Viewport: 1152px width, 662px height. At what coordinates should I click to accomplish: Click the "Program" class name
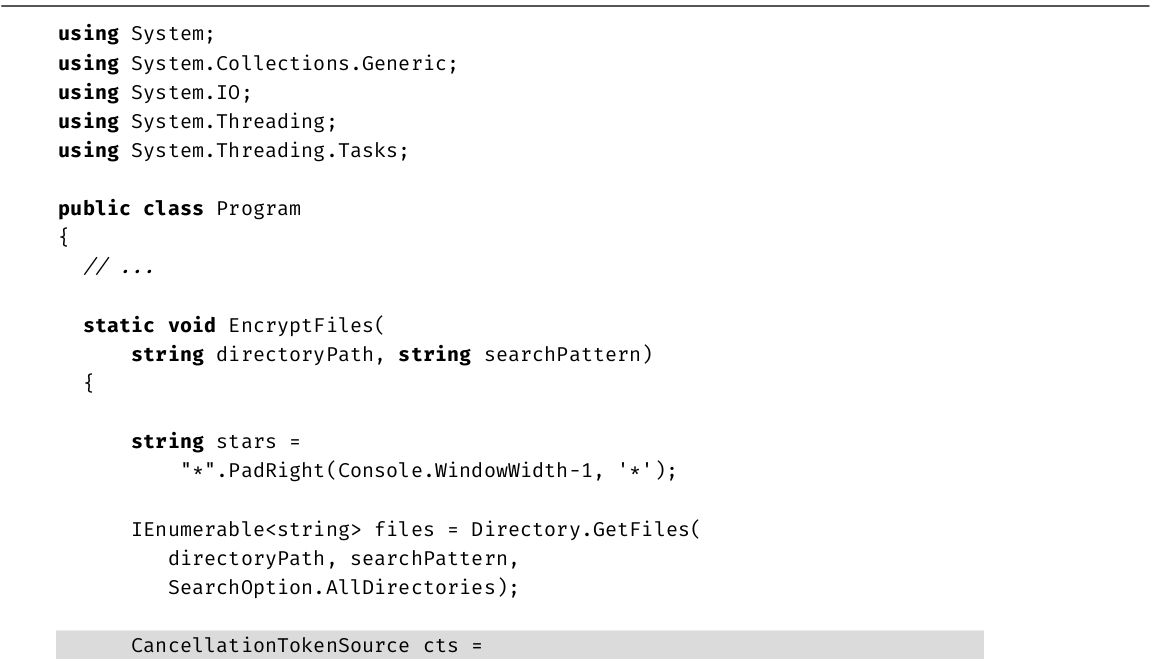pos(258,209)
